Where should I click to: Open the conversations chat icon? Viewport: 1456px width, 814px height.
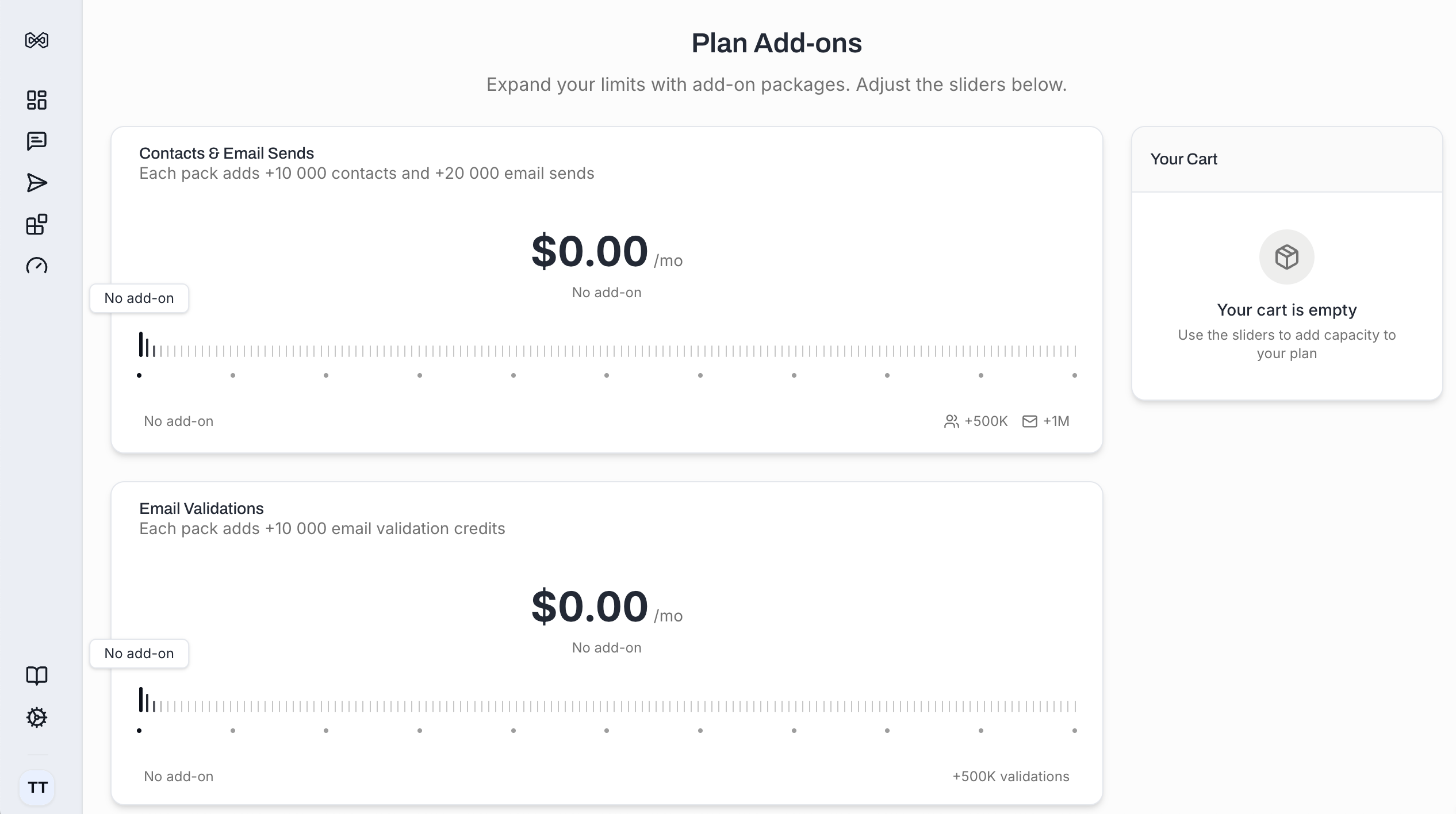pos(37,141)
